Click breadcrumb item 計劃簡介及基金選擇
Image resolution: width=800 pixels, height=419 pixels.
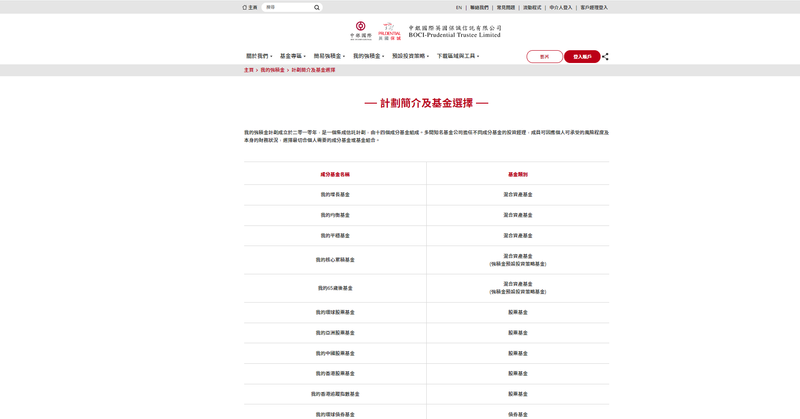click(313, 70)
